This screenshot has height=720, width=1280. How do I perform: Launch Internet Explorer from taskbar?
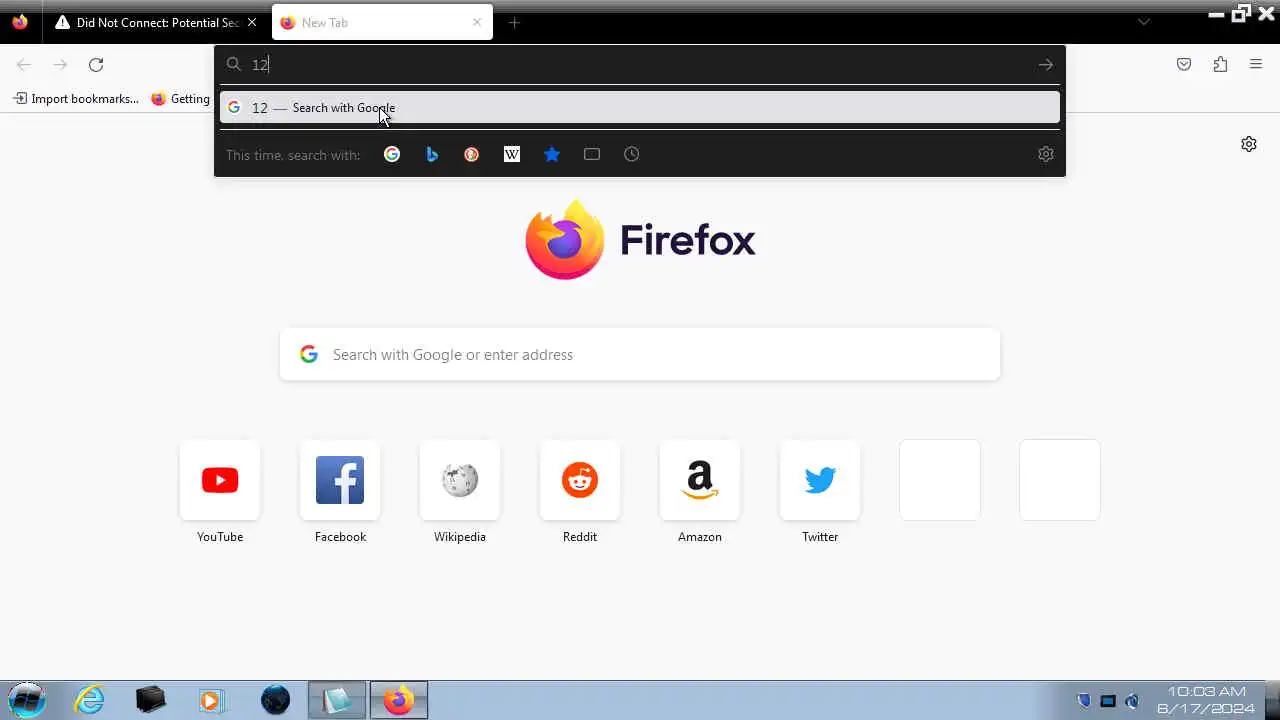pyautogui.click(x=90, y=700)
